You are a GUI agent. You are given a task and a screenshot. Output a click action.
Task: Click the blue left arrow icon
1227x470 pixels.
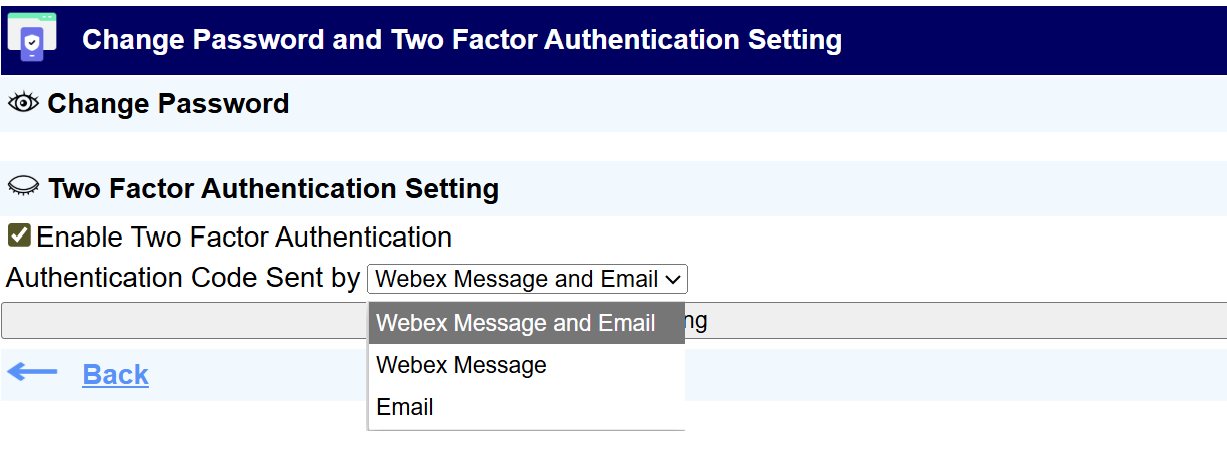point(33,373)
